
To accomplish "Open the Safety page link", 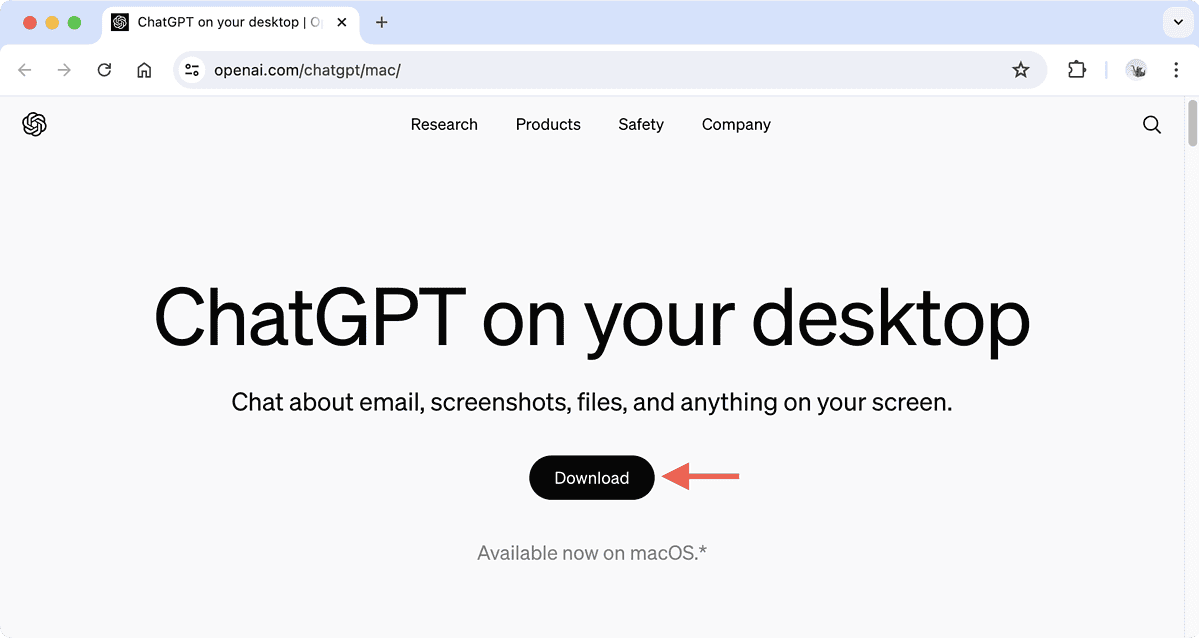I will coord(640,124).
